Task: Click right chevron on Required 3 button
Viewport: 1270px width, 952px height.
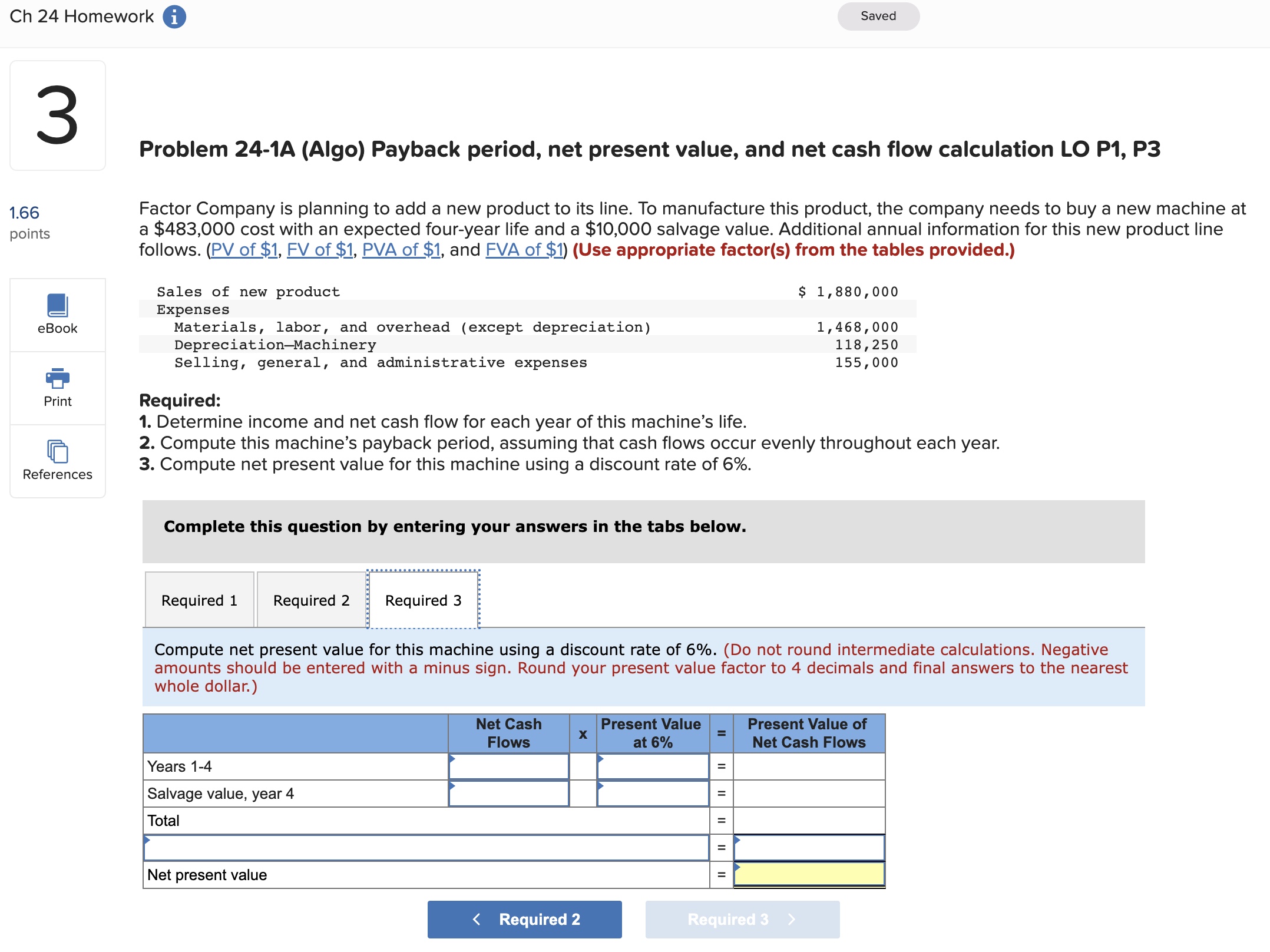Action: click(791, 919)
